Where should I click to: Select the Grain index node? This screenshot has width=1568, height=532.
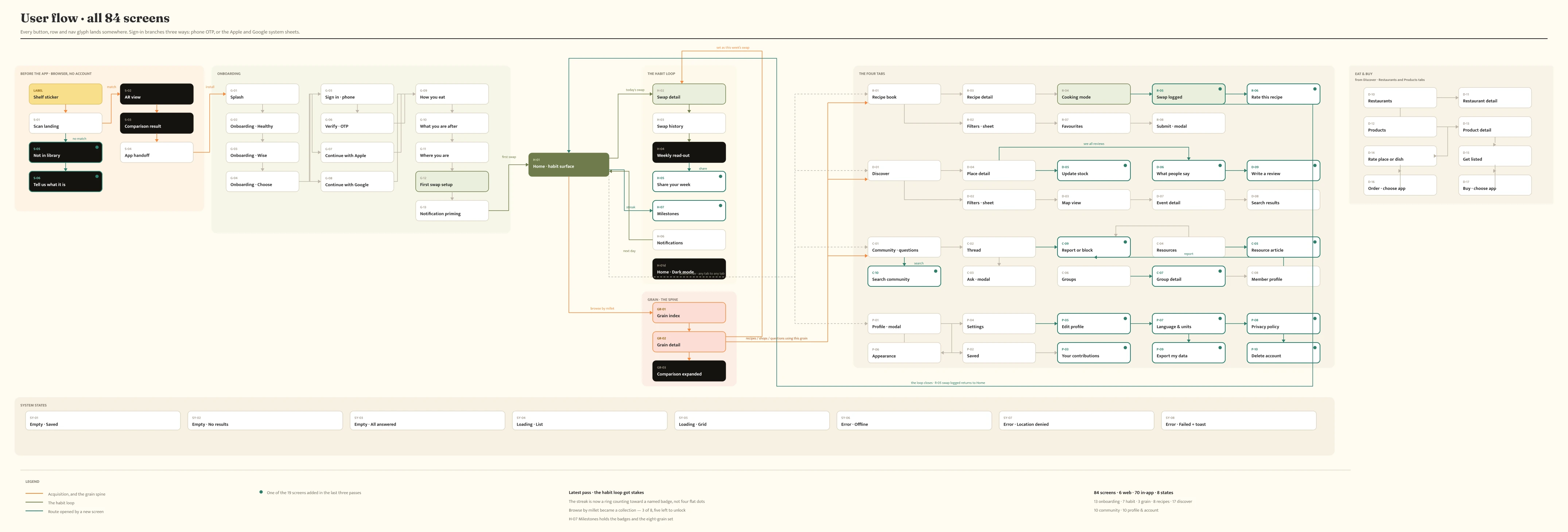pos(689,313)
